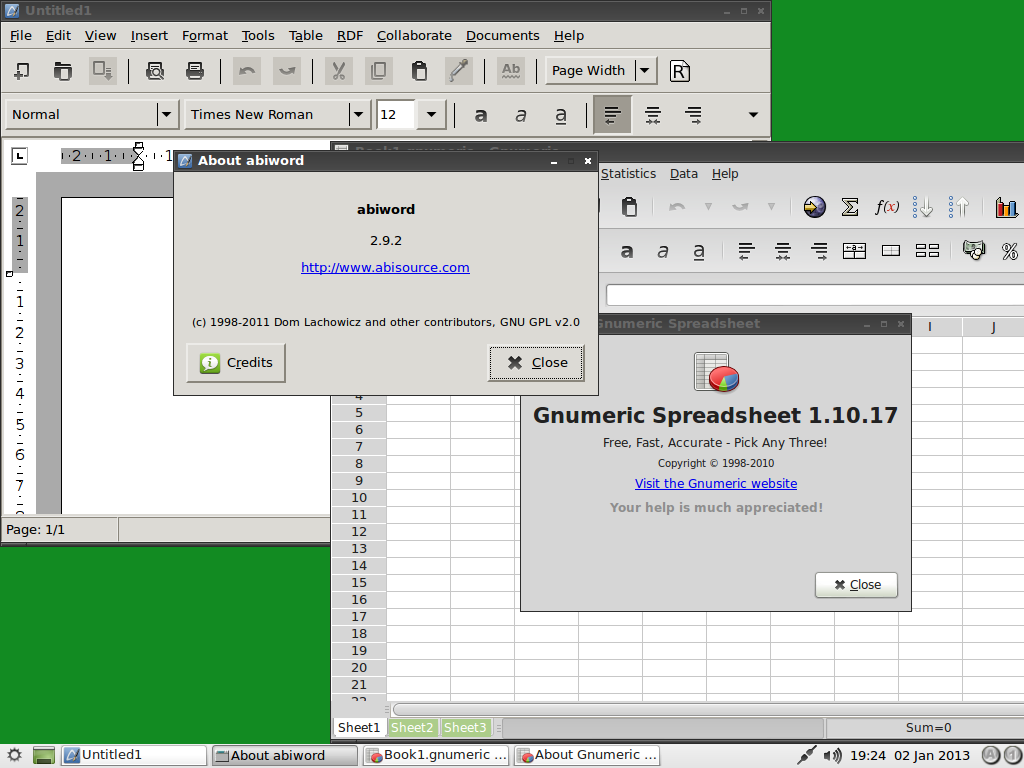This screenshot has height=768, width=1024.
Task: Toggle bold in AbiWord format toolbar
Action: 481,115
